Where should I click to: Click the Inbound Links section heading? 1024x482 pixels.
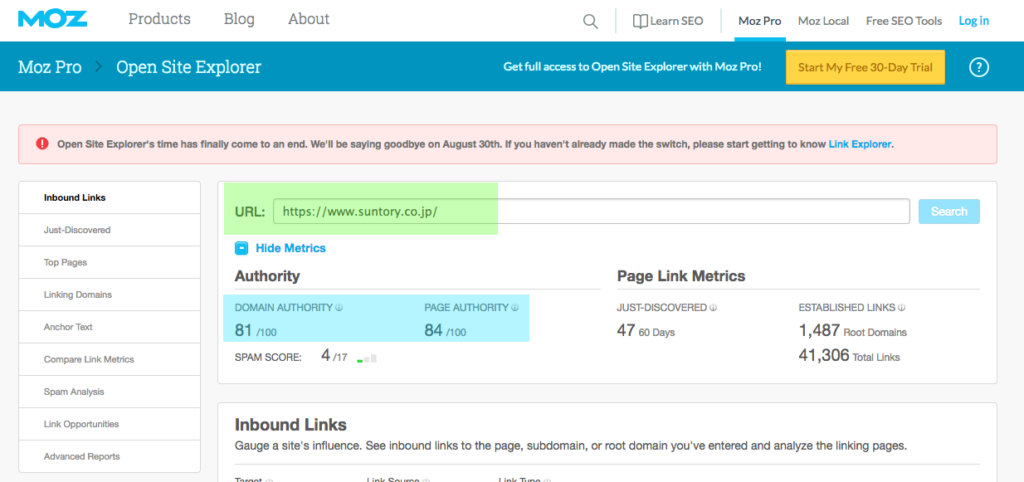pos(291,425)
